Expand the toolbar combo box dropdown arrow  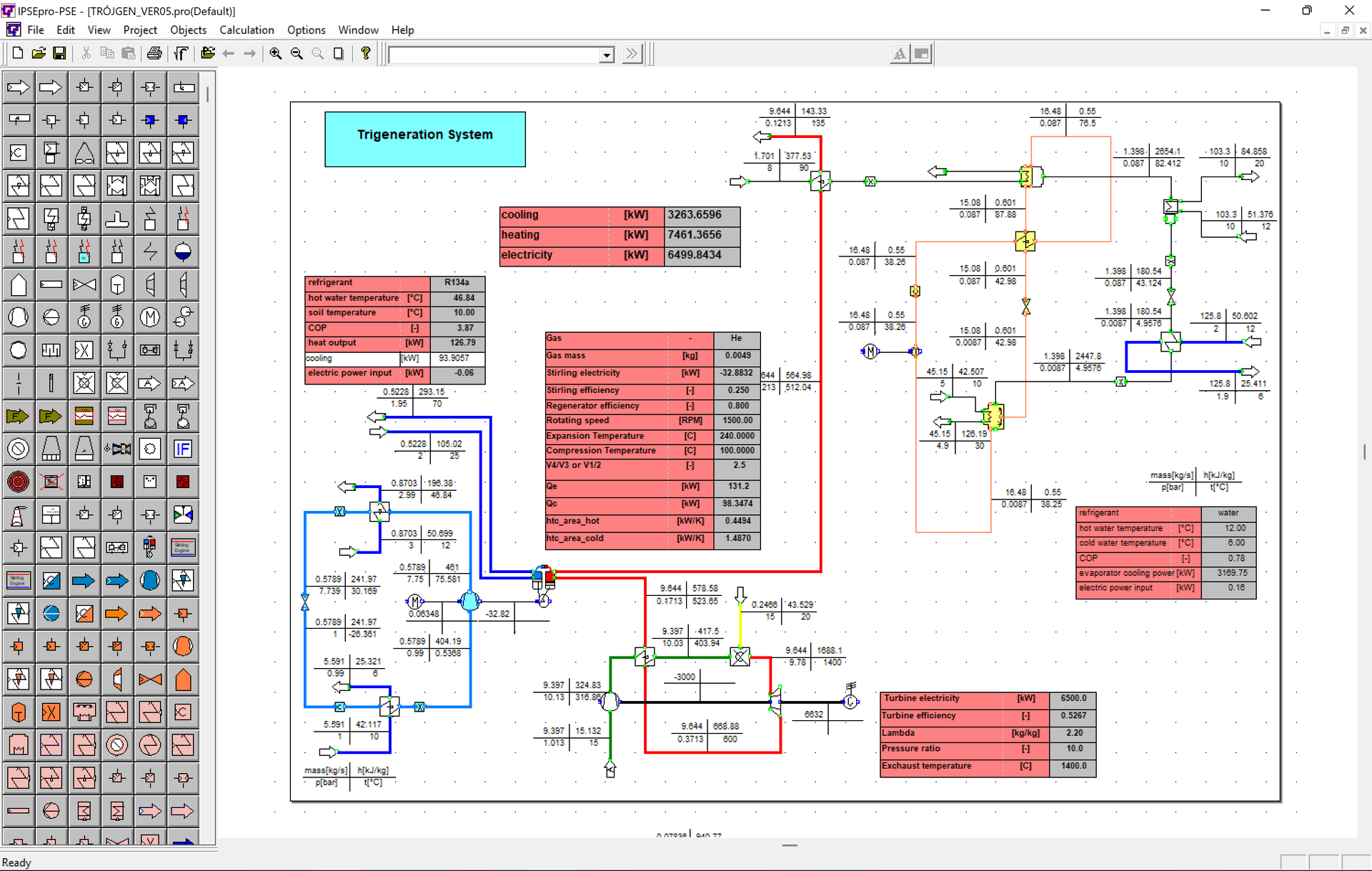607,55
